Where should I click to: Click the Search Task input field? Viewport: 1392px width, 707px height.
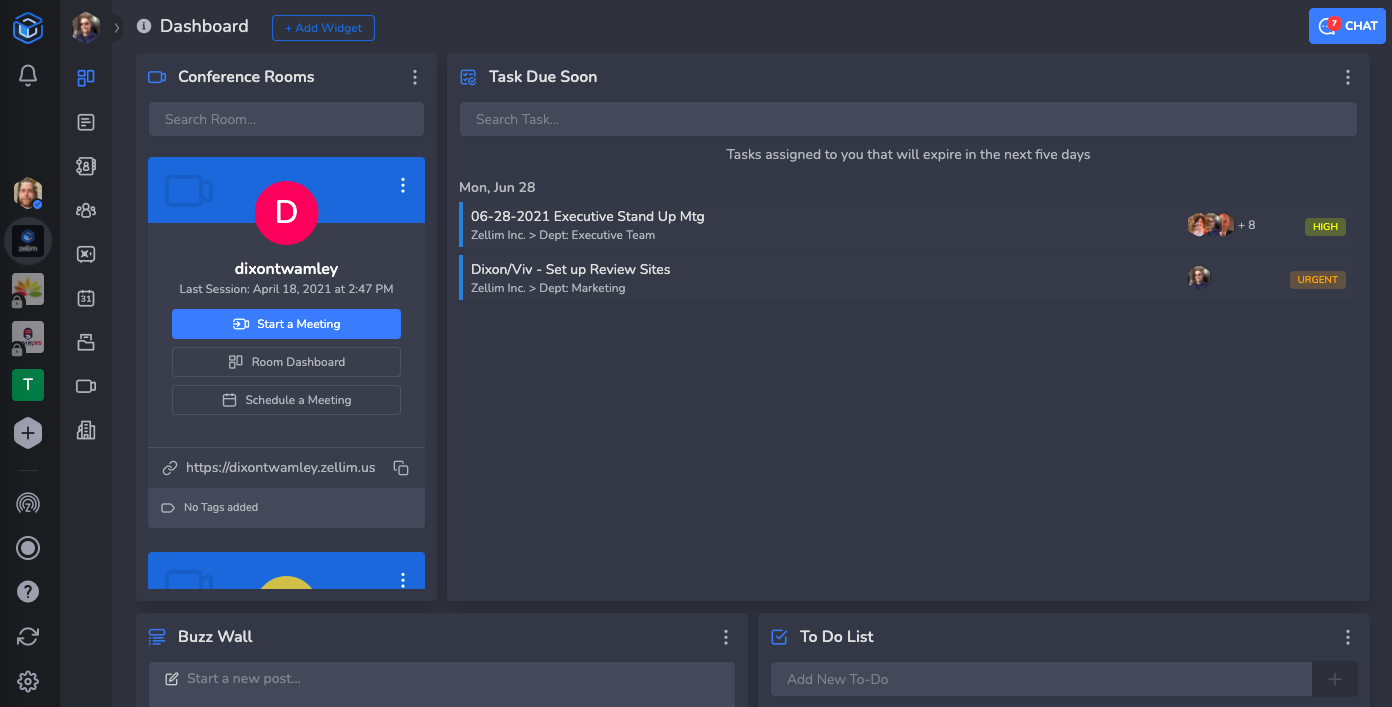tap(907, 119)
